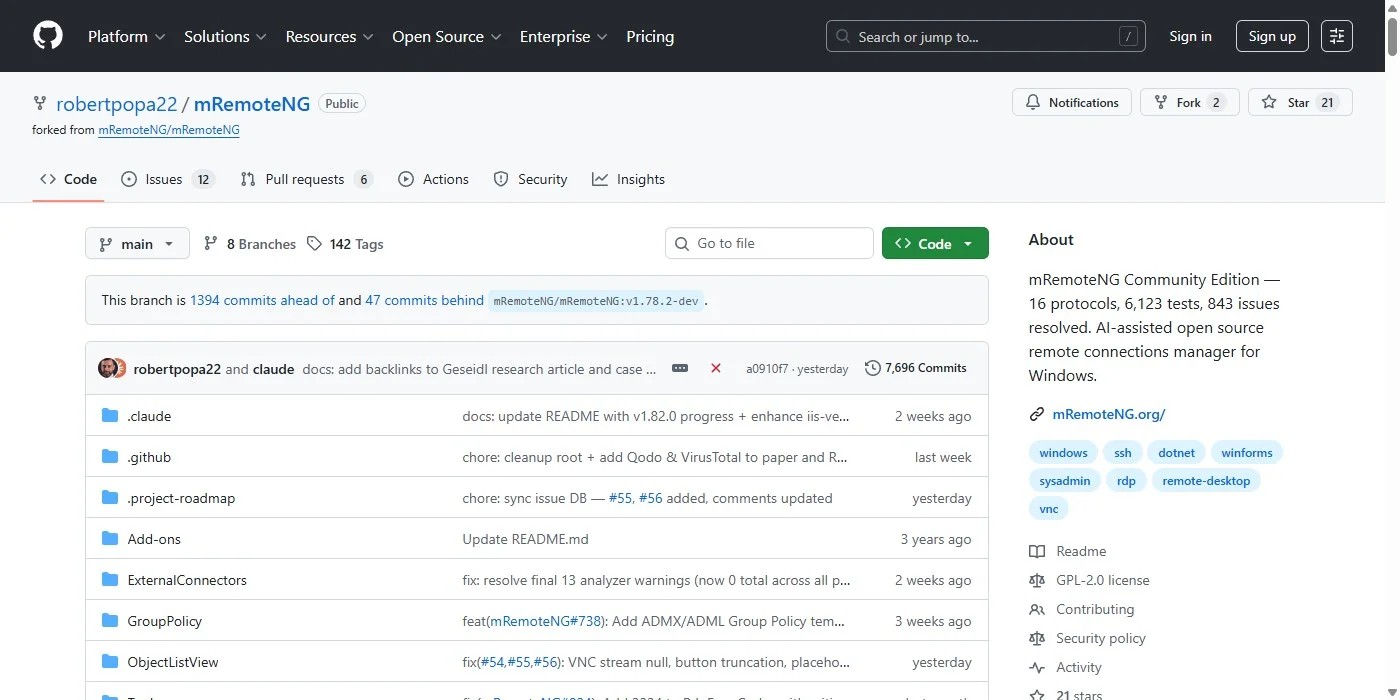Turn on repository Notifications
The image size is (1400, 700).
click(x=1072, y=102)
